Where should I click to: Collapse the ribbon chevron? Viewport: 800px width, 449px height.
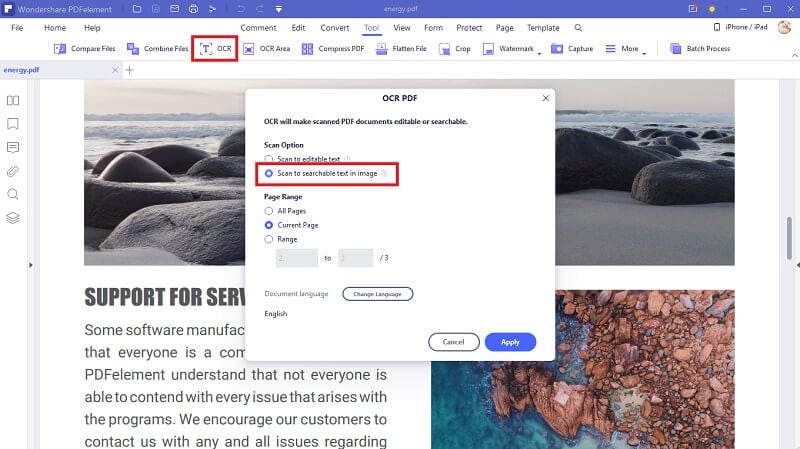pos(794,55)
